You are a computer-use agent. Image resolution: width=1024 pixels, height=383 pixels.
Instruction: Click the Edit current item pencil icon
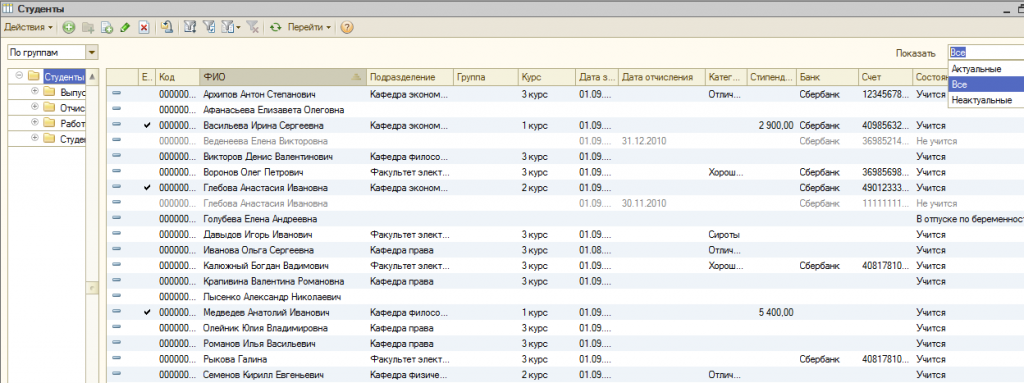pos(125,27)
